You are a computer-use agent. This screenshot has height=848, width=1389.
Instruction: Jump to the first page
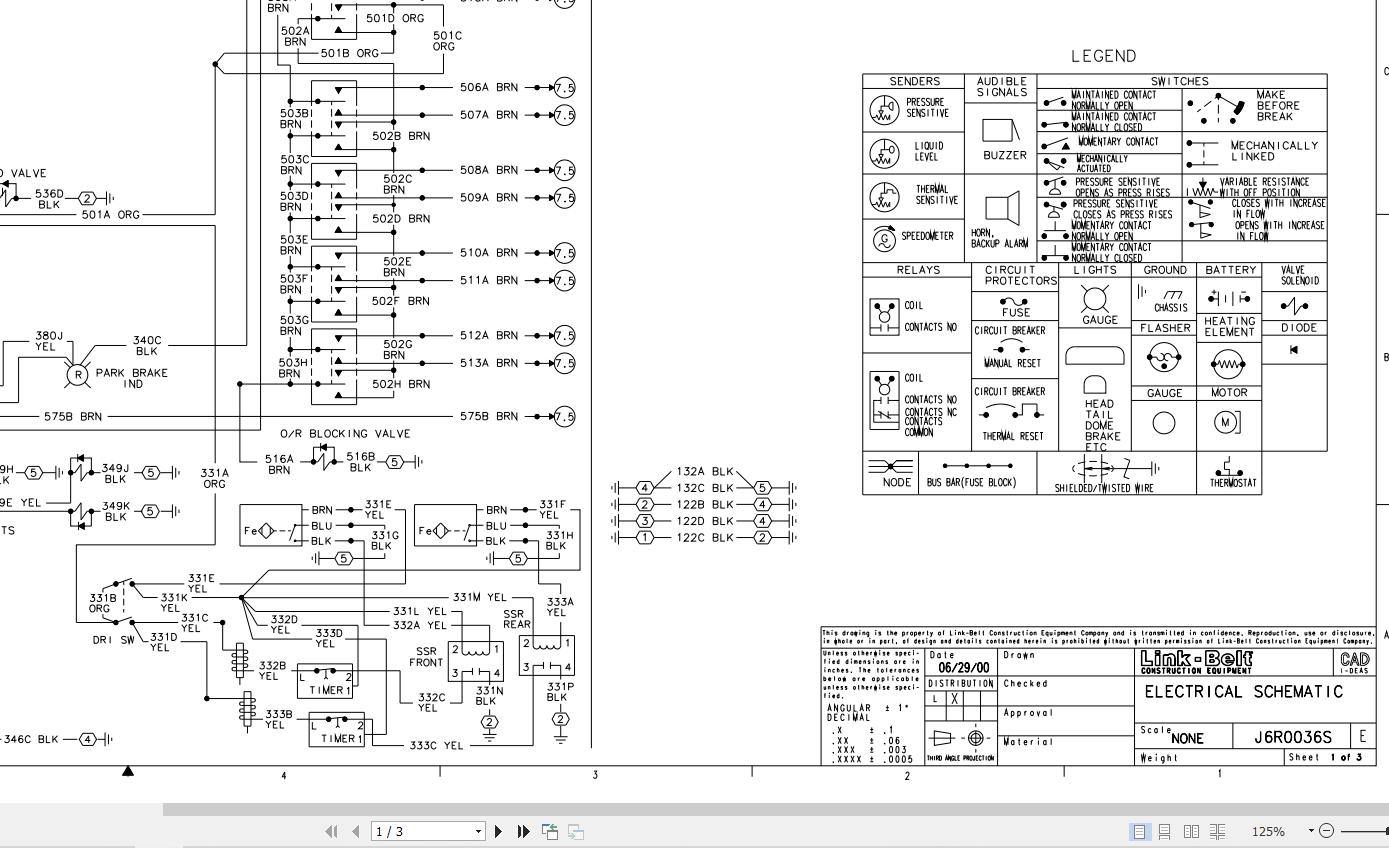click(x=330, y=831)
